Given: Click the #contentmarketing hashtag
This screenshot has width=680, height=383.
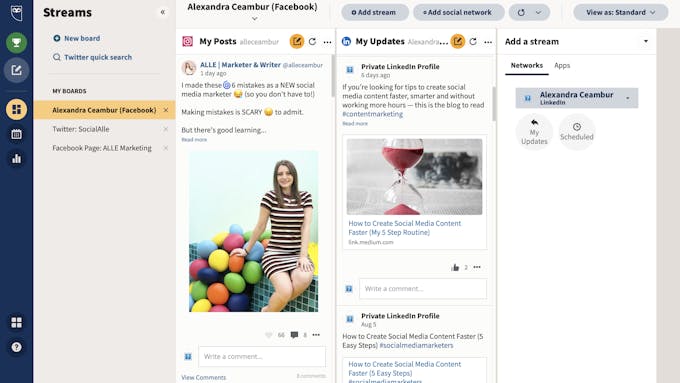Looking at the screenshot, I should [373, 114].
